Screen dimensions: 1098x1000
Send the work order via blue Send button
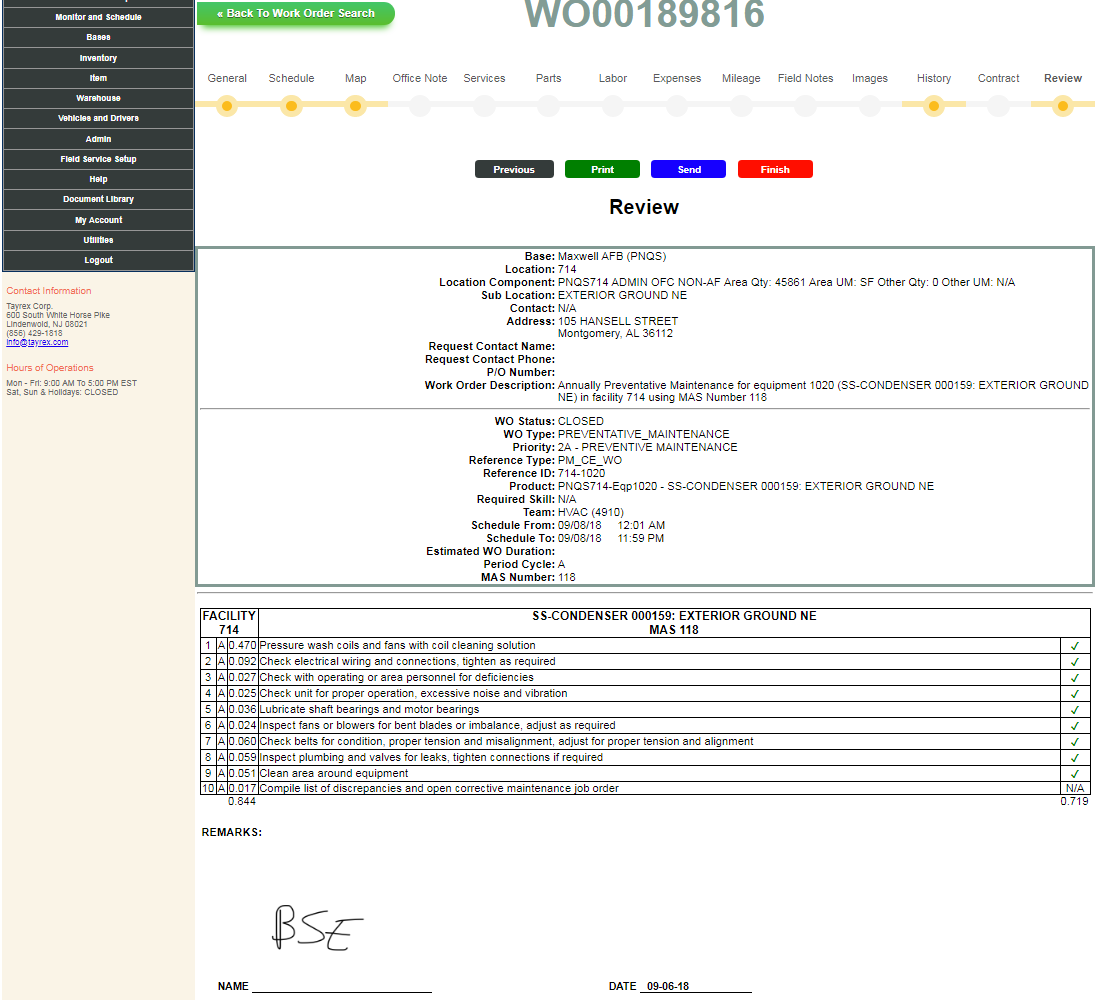688,170
